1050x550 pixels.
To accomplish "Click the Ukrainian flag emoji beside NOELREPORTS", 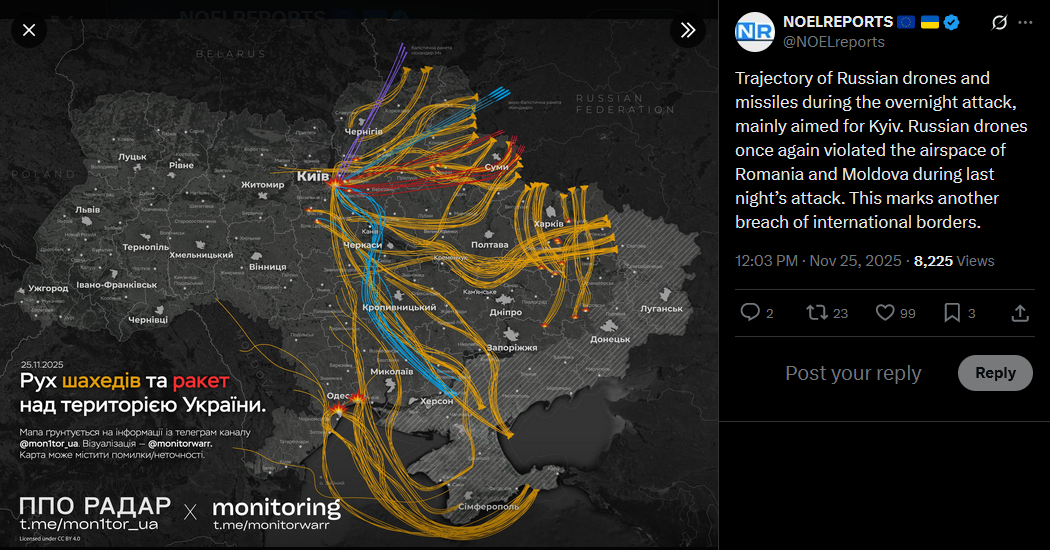I will point(929,22).
